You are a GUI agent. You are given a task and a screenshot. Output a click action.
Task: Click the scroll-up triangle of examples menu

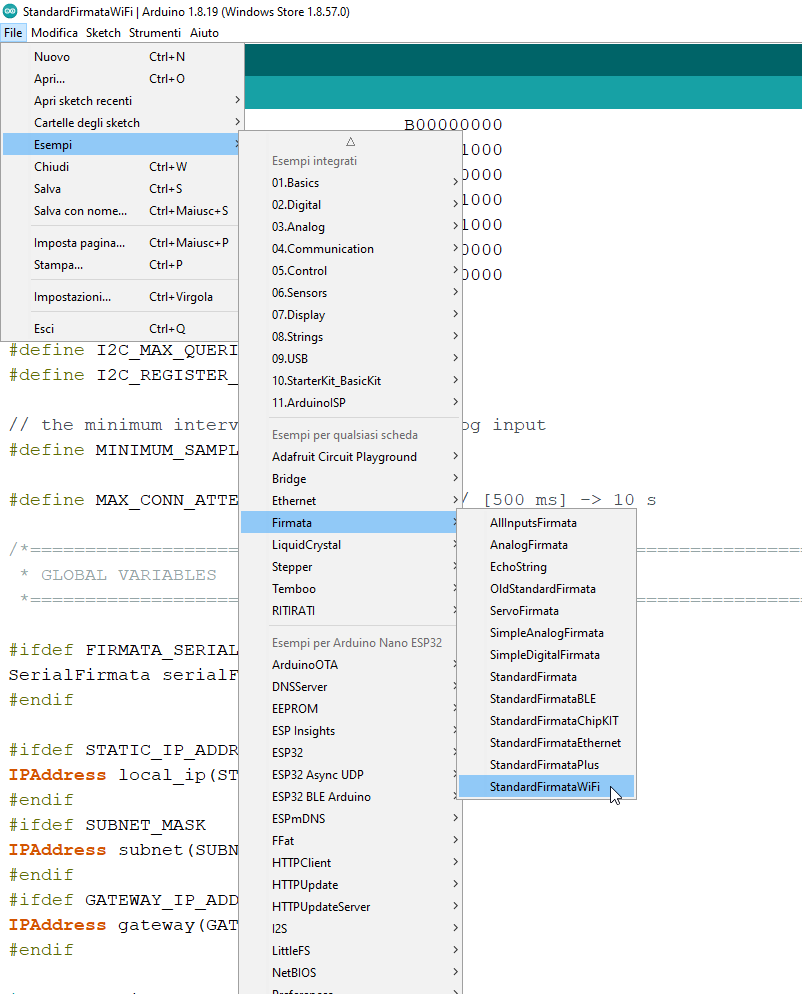[x=351, y=142]
